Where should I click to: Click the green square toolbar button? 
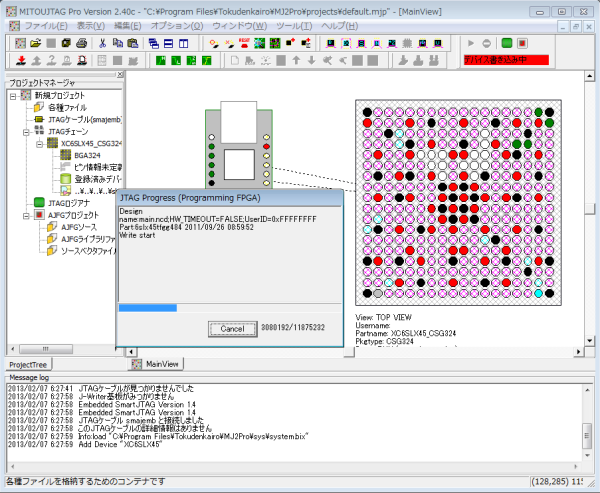pos(507,44)
